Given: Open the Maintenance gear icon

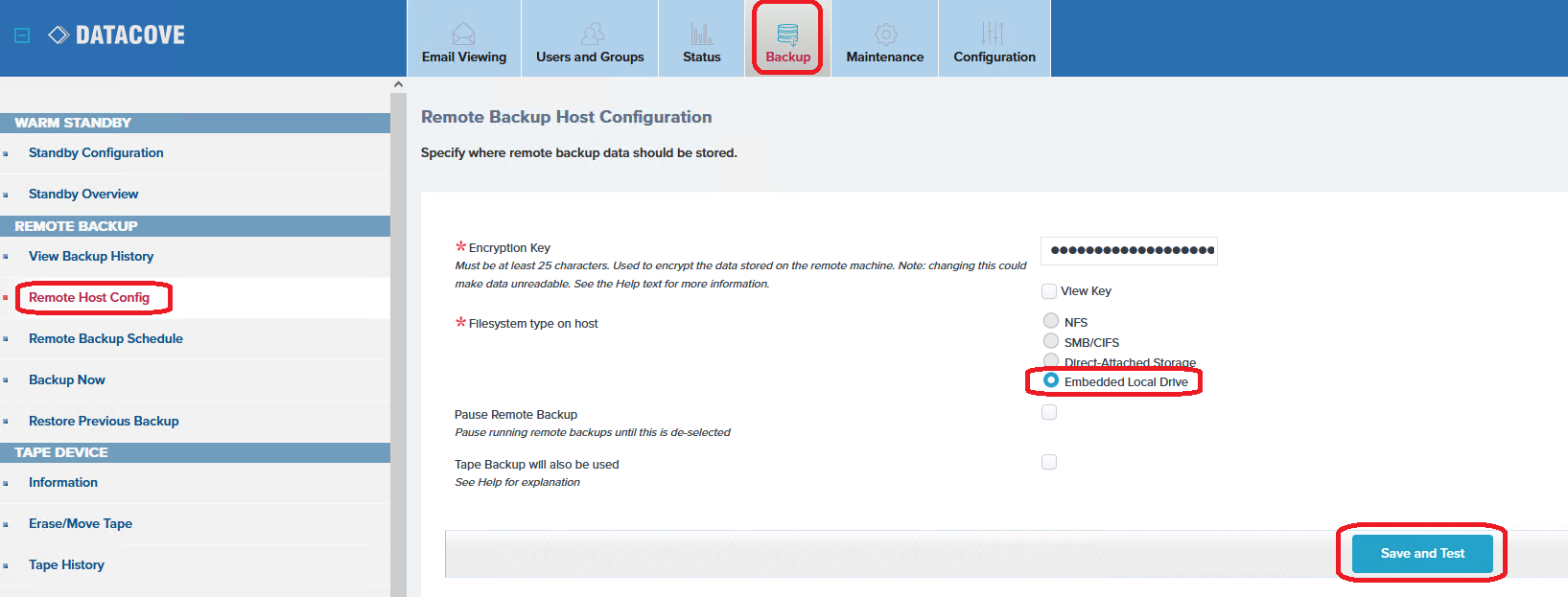Looking at the screenshot, I should coord(885,34).
